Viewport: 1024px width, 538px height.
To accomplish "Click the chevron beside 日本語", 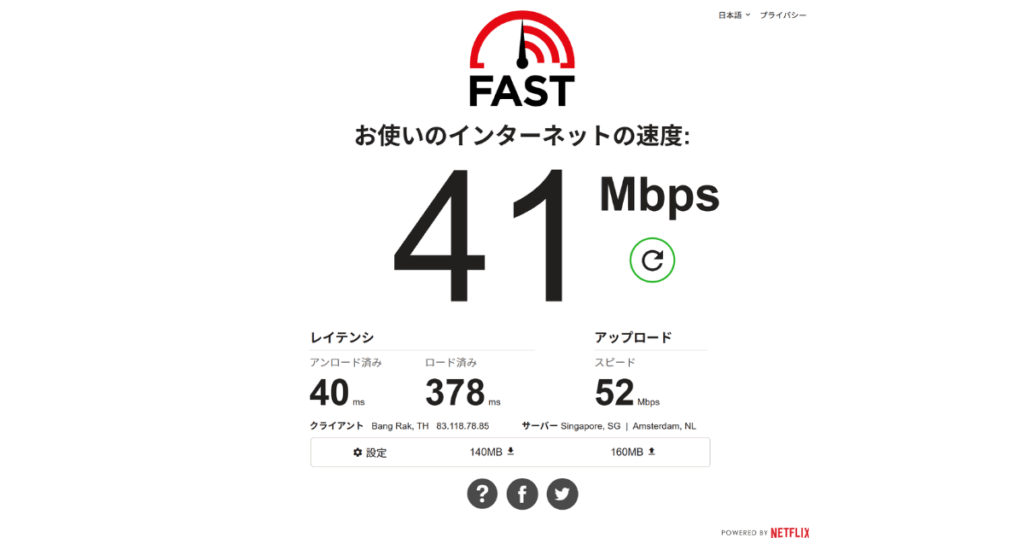I will click(x=748, y=14).
